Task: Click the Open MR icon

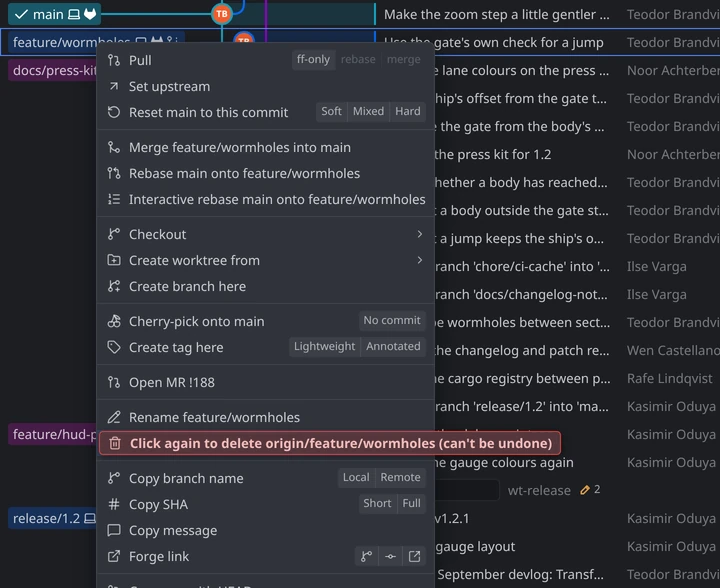Action: coord(114,382)
